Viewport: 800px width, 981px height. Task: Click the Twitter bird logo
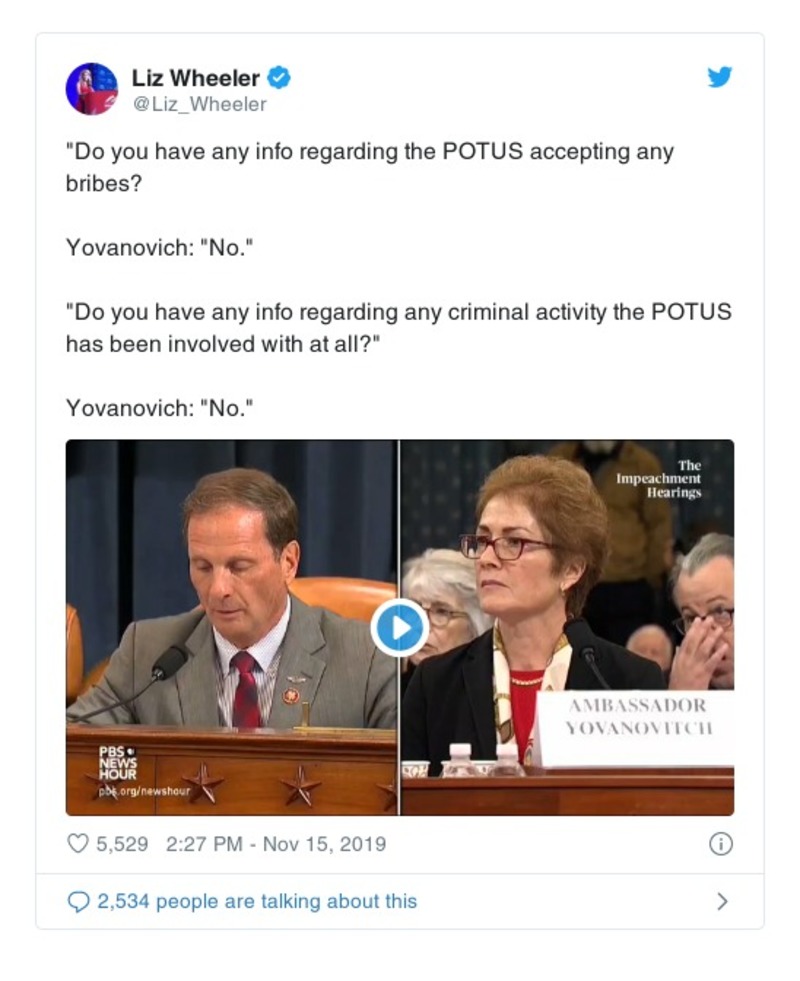(x=719, y=75)
